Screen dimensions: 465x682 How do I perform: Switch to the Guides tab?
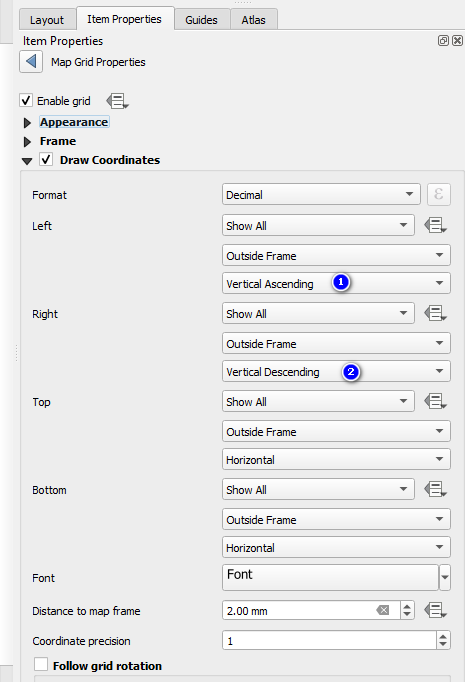(x=201, y=20)
